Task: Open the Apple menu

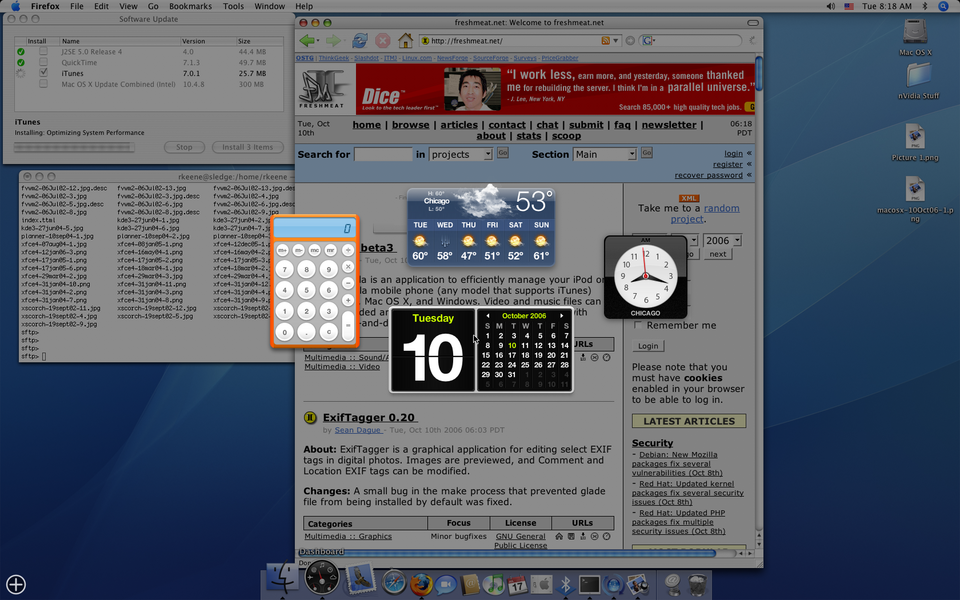Action: click(x=16, y=6)
